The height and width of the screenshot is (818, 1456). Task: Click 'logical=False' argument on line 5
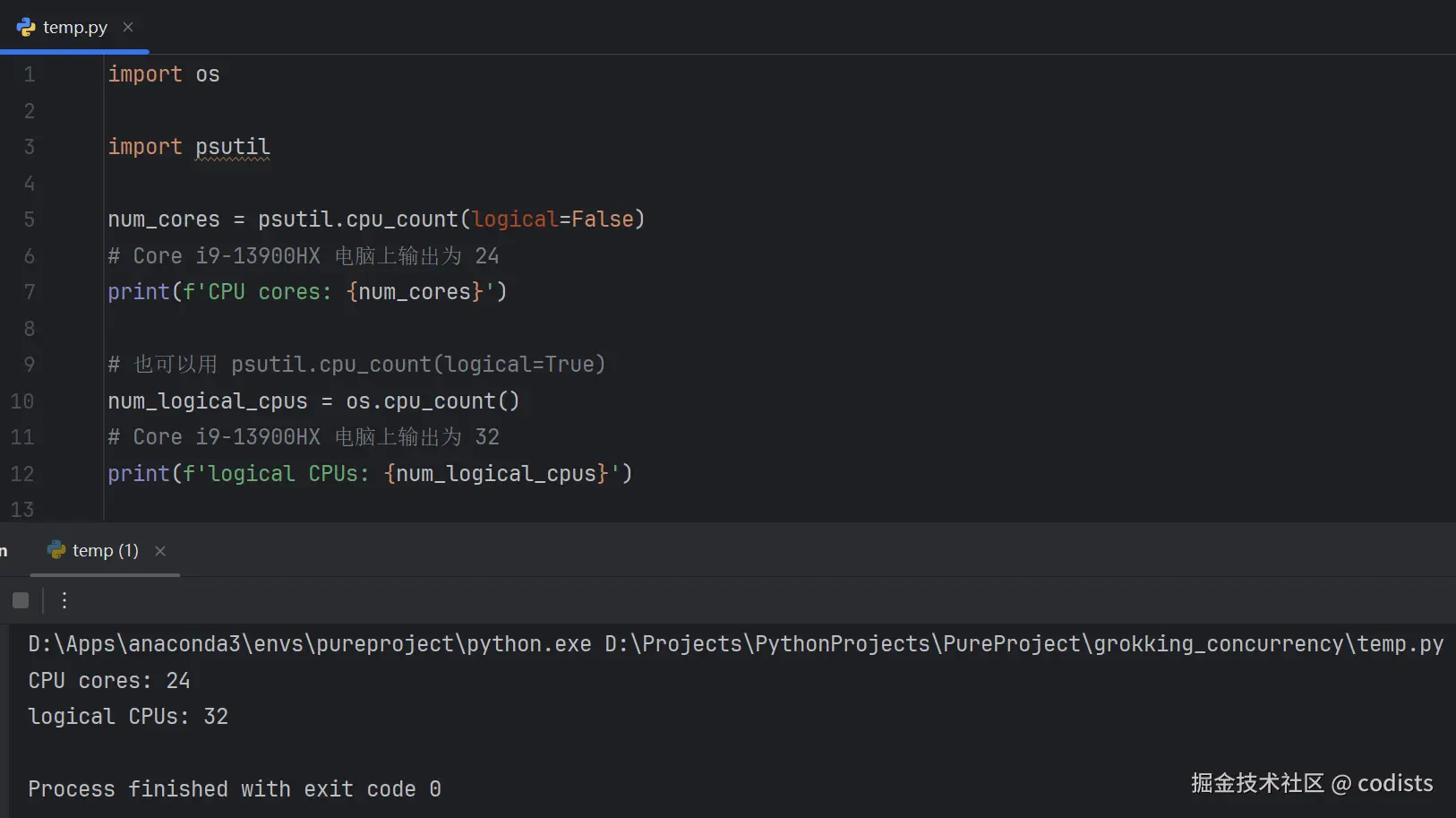click(552, 220)
